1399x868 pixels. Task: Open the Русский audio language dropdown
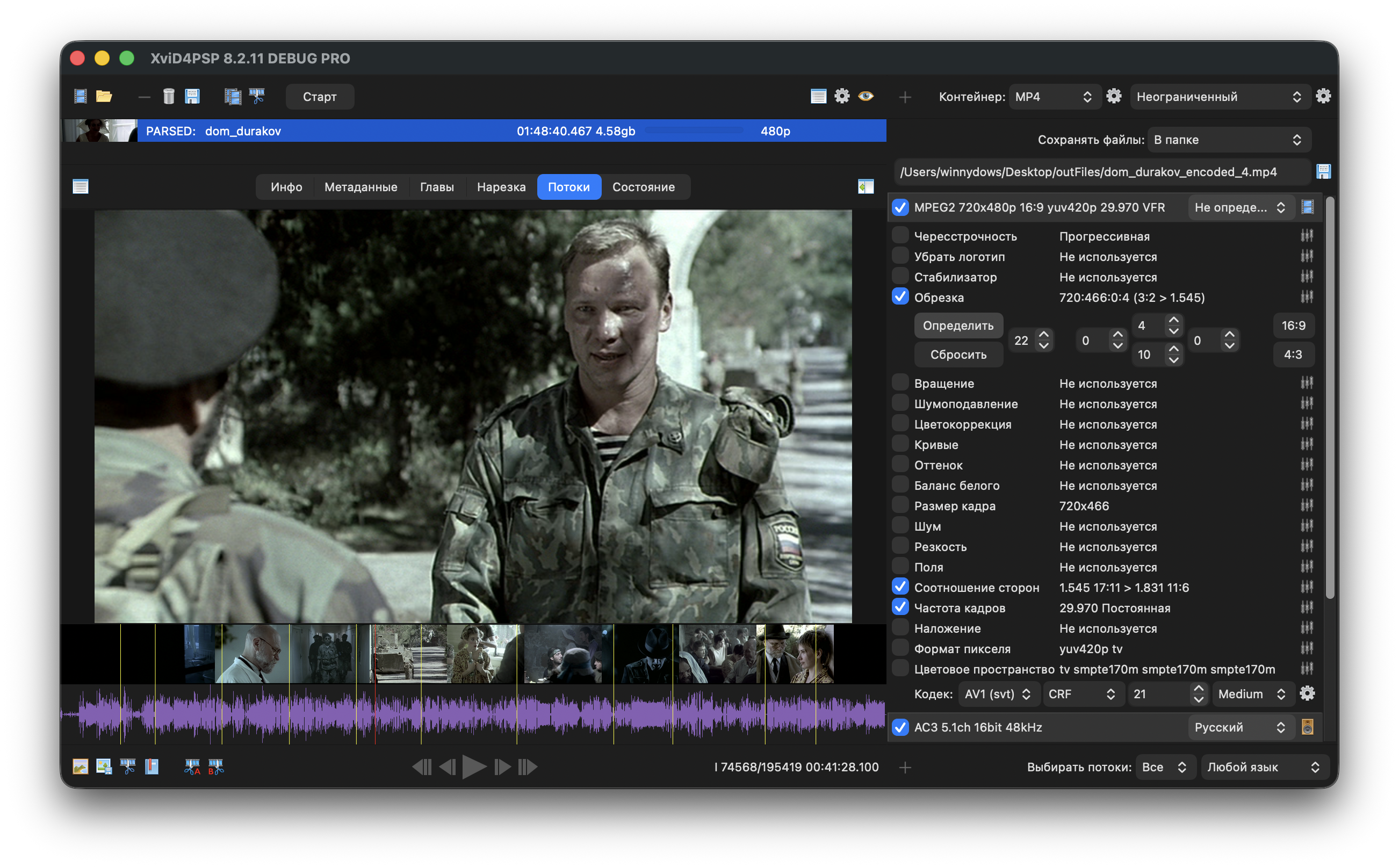point(1240,727)
